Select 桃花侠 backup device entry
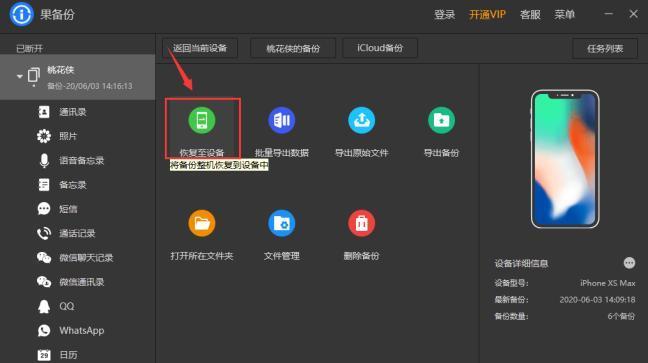The width and height of the screenshot is (648, 363). [78, 77]
